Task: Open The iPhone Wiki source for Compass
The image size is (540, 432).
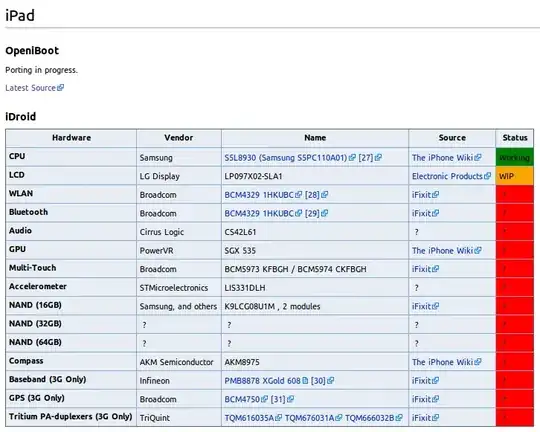Action: click(x=446, y=362)
